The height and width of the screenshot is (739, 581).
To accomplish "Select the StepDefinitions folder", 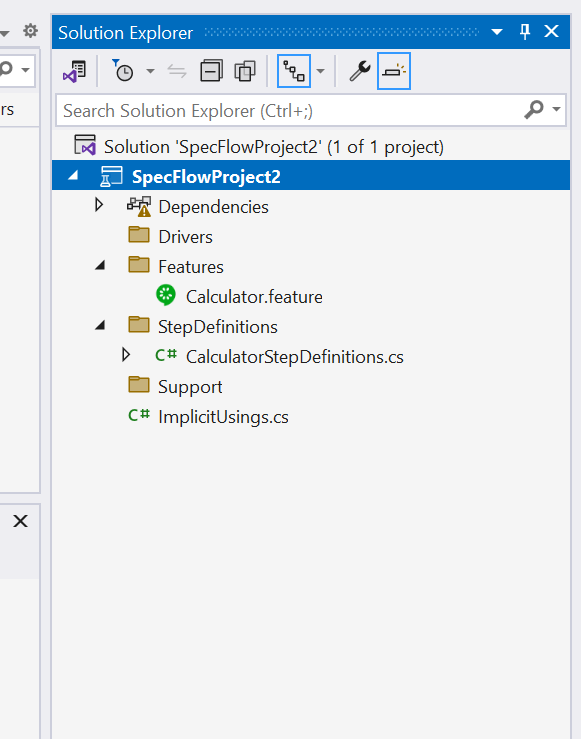I will coord(218,327).
